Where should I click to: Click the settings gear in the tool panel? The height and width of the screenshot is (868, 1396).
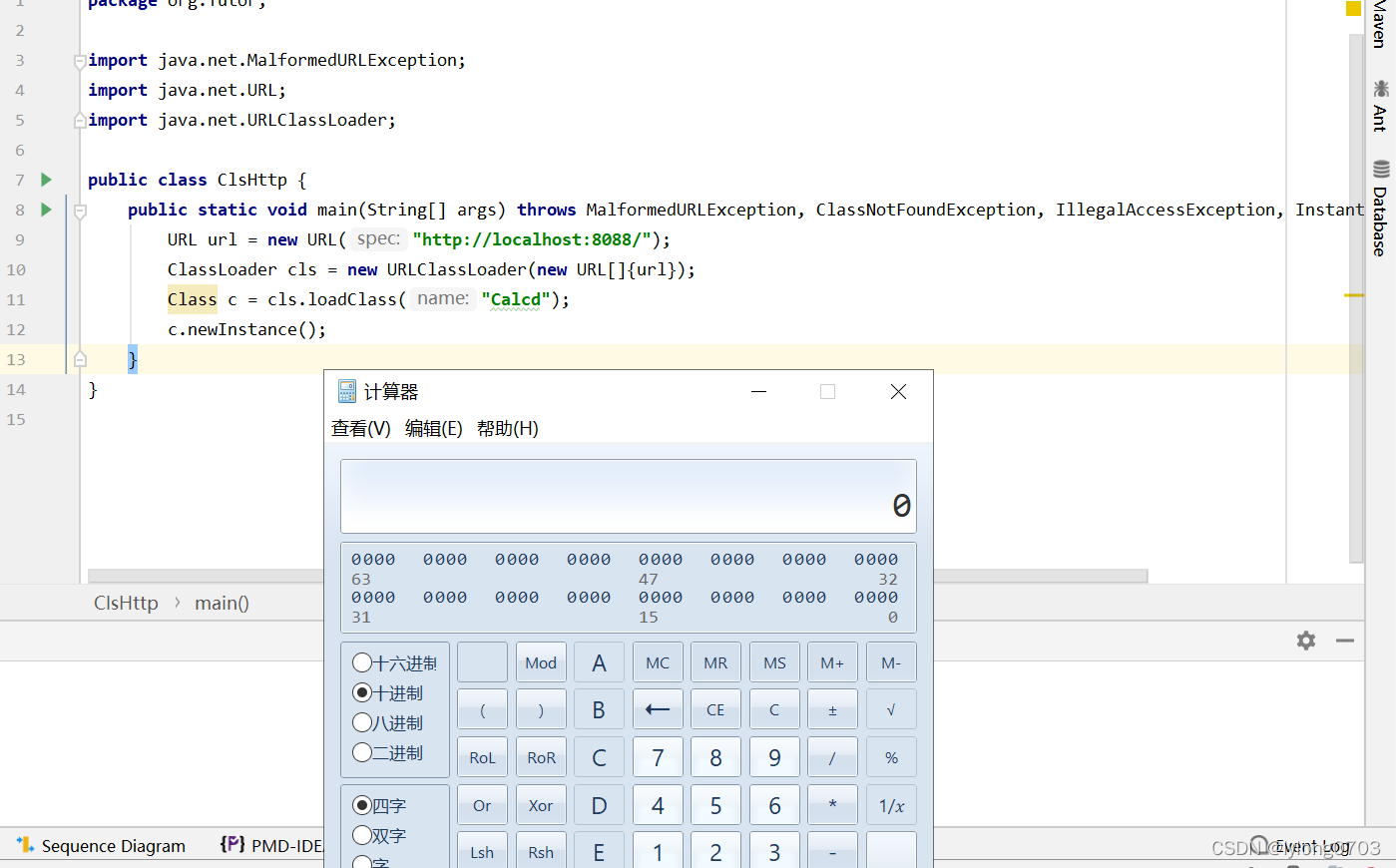[1305, 641]
